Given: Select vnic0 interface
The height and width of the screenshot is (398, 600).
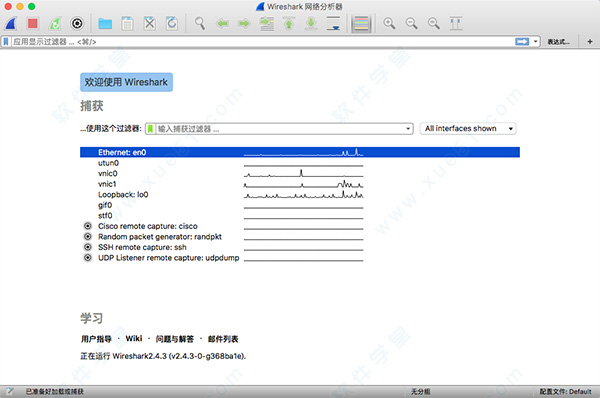Looking at the screenshot, I should click(108, 174).
